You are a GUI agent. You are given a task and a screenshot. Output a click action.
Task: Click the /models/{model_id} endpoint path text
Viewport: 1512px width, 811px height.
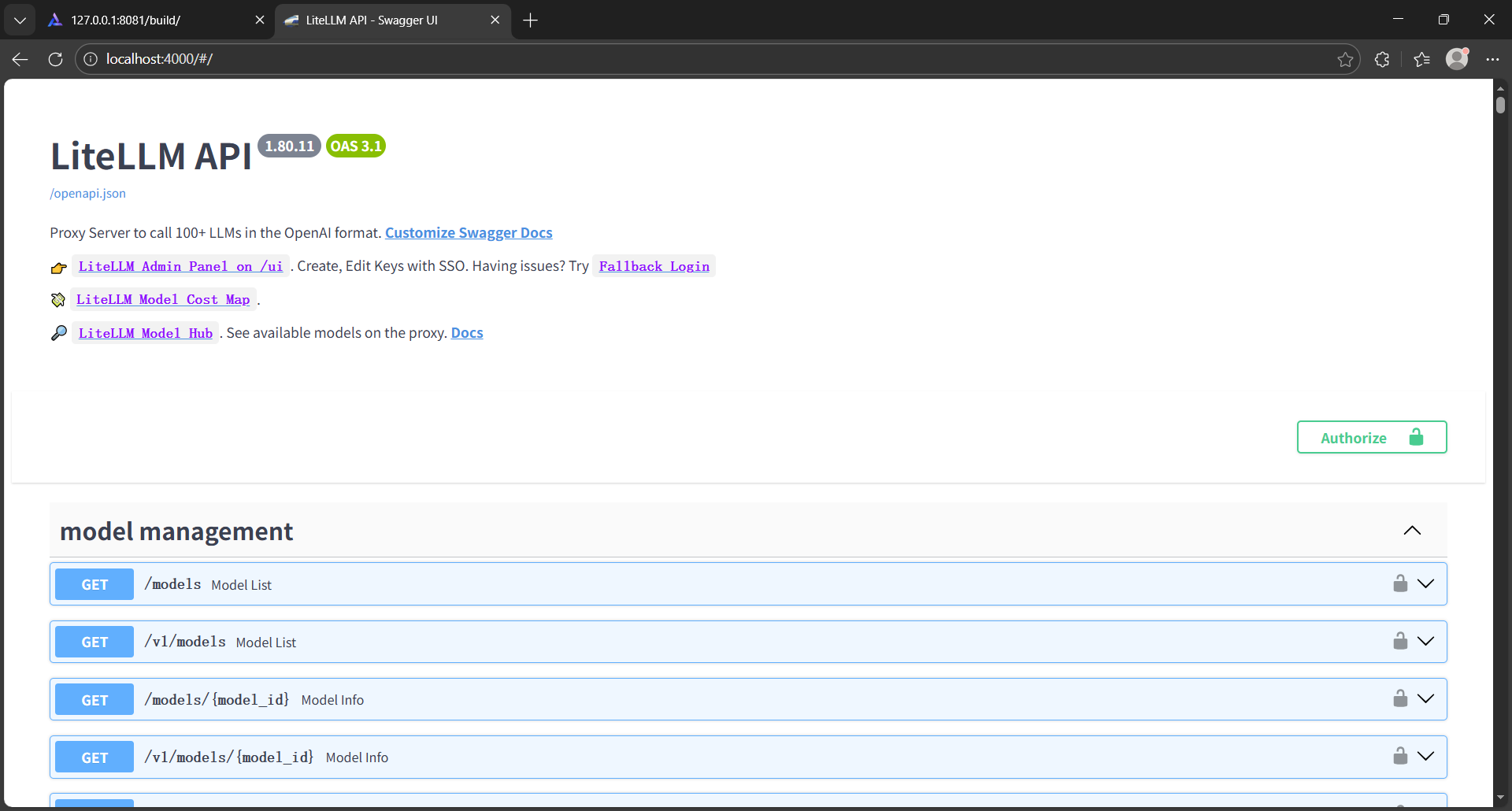point(217,699)
